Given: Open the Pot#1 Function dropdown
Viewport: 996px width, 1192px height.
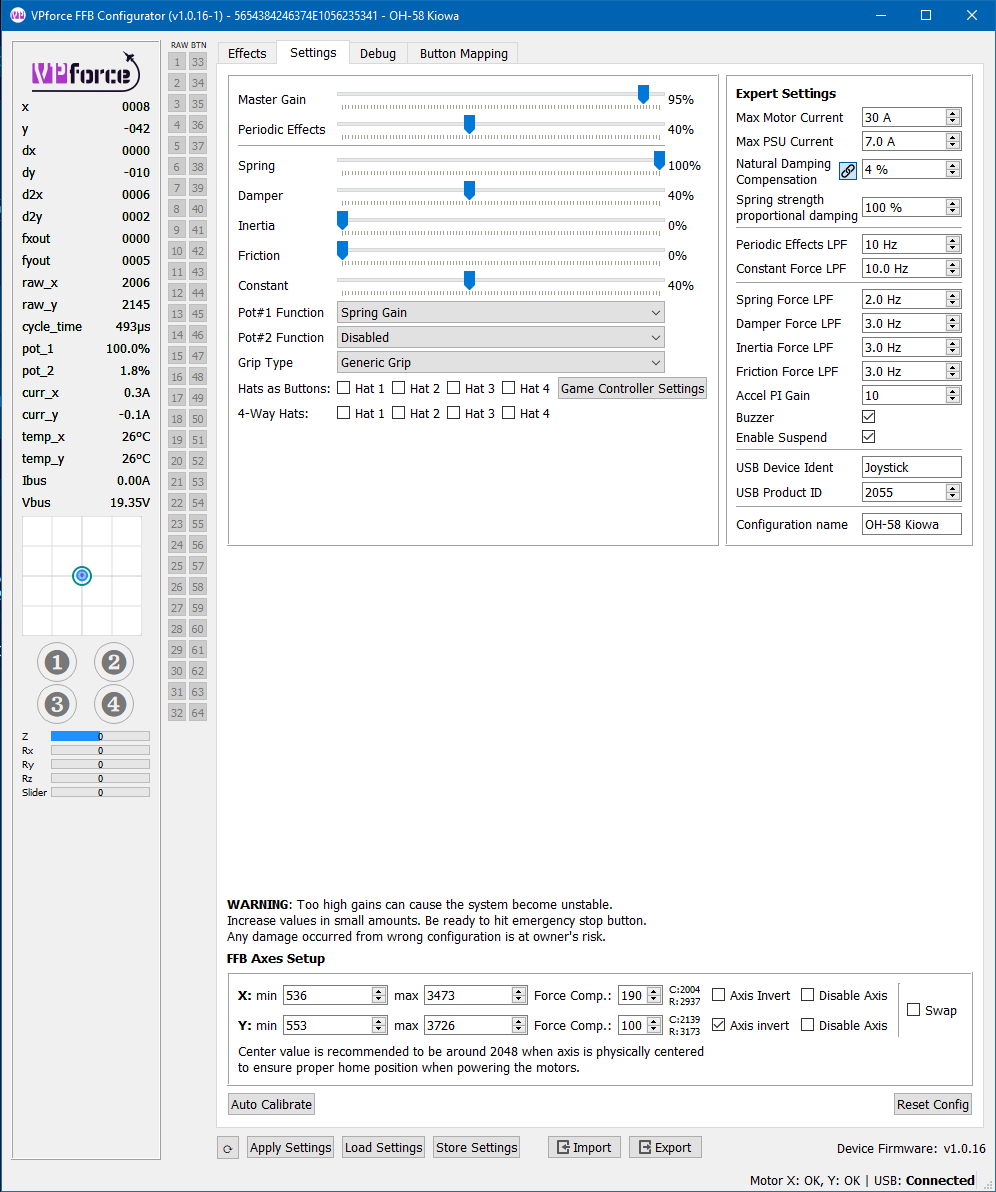Looking at the screenshot, I should coord(500,313).
